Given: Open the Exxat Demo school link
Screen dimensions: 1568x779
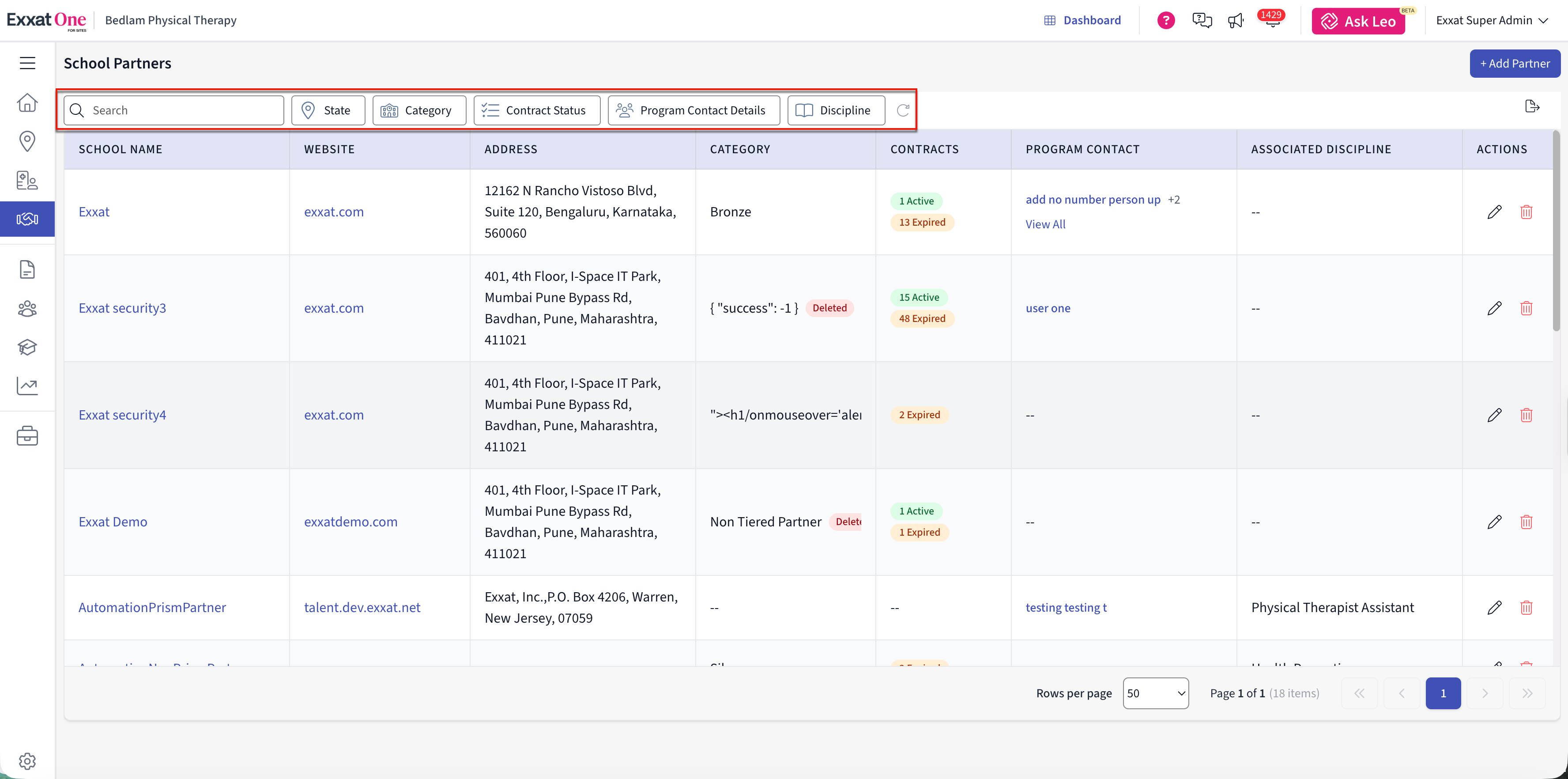Looking at the screenshot, I should [x=113, y=522].
